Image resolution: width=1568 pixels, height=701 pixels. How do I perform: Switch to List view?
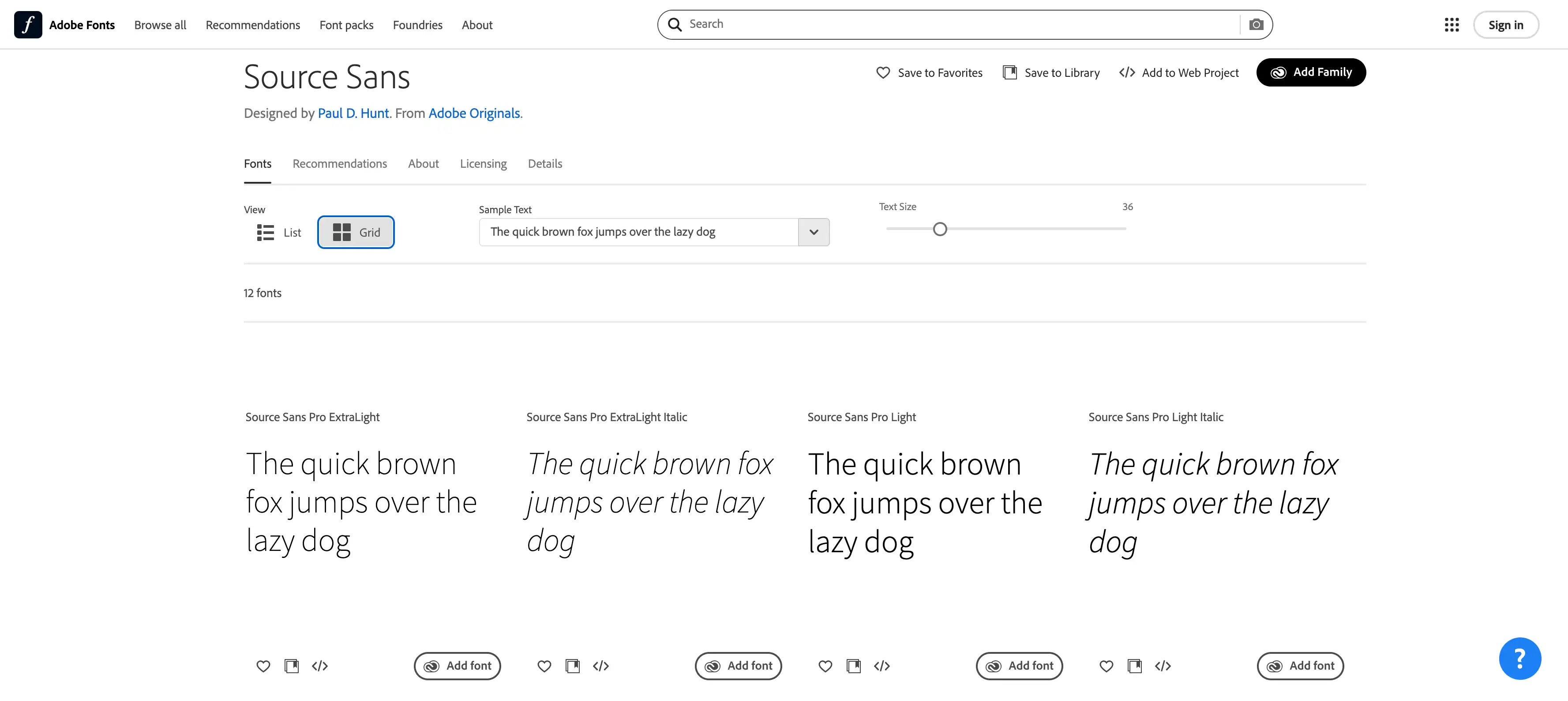279,232
